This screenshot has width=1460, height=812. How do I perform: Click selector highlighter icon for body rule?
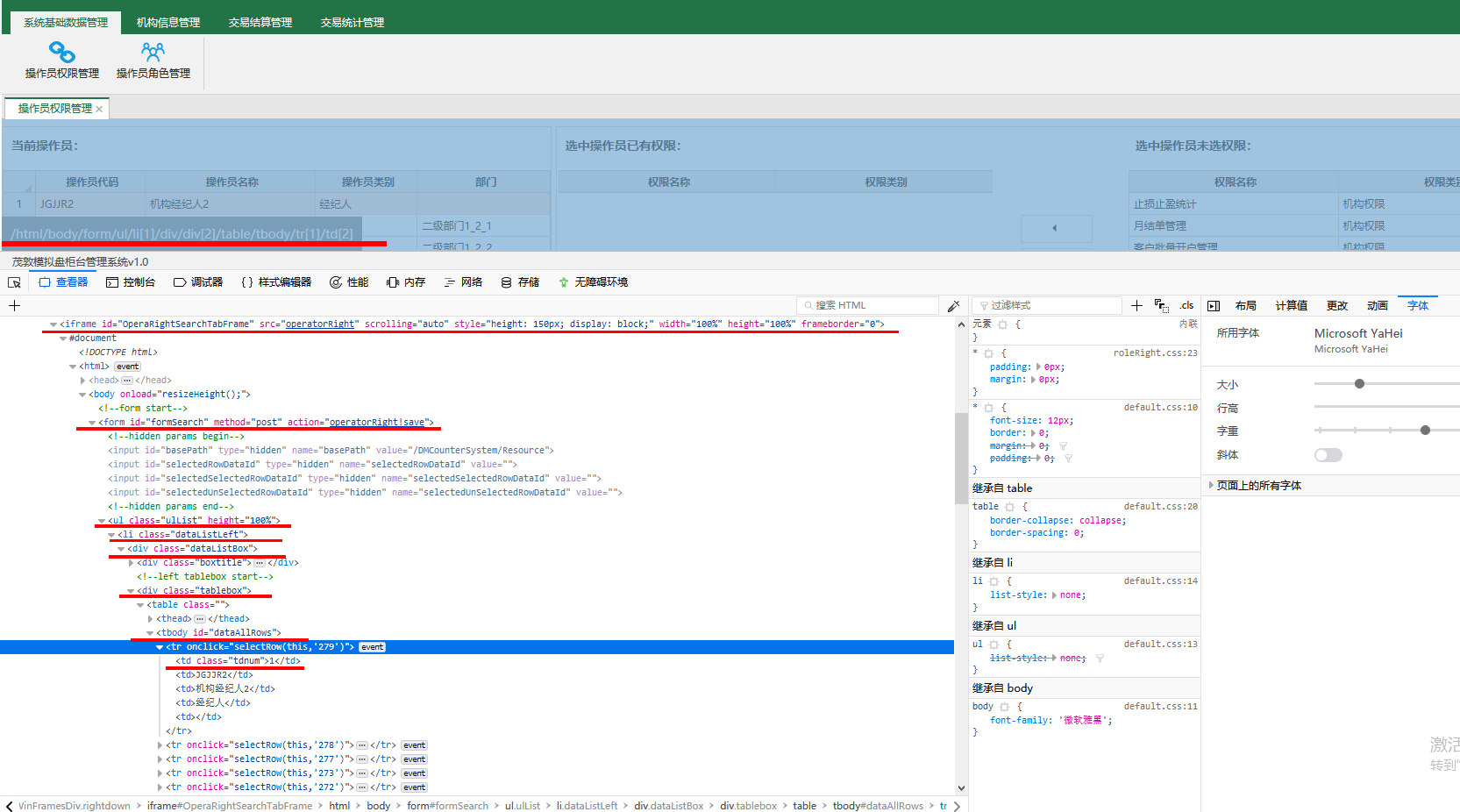click(1004, 707)
